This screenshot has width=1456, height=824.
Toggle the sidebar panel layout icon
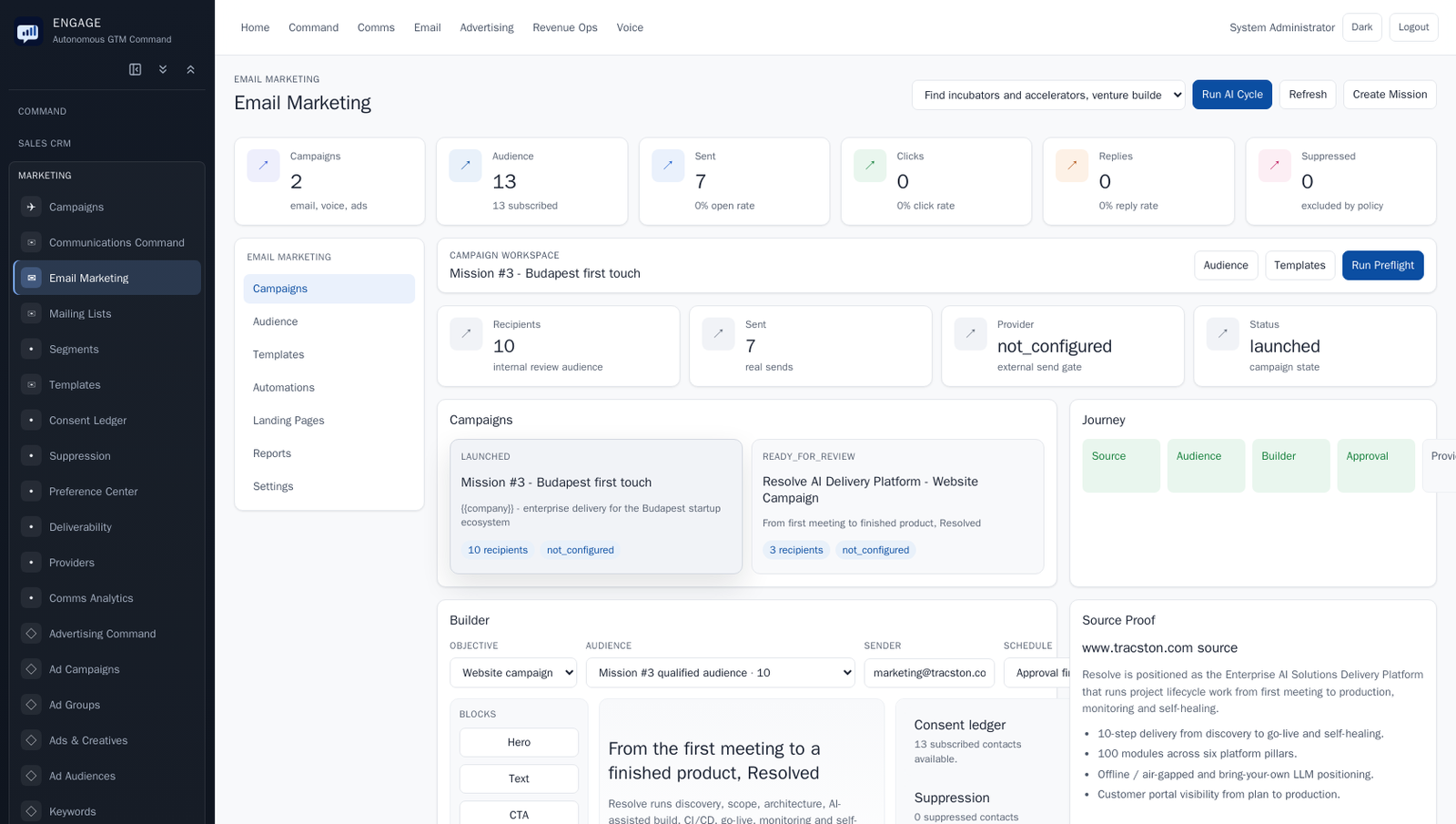(136, 69)
